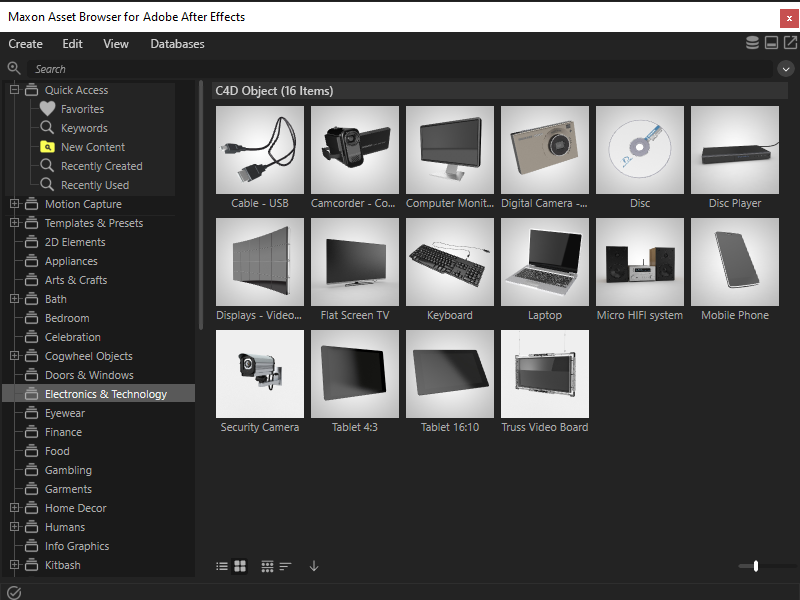
Task: Open the Databases menu
Action: [x=177, y=43]
